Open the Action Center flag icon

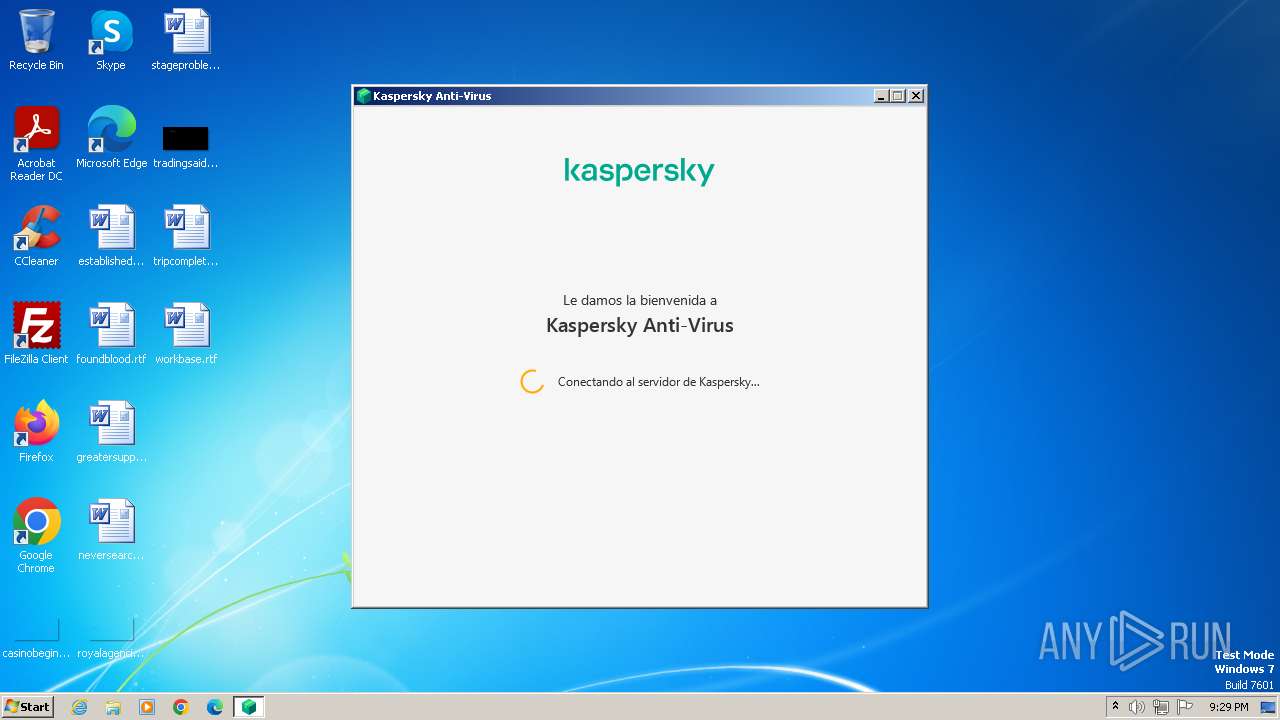click(x=1185, y=707)
